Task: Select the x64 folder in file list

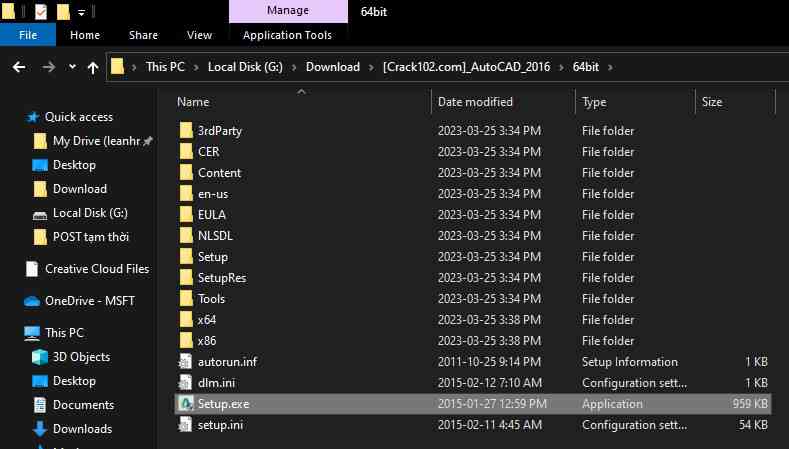Action: click(x=206, y=320)
